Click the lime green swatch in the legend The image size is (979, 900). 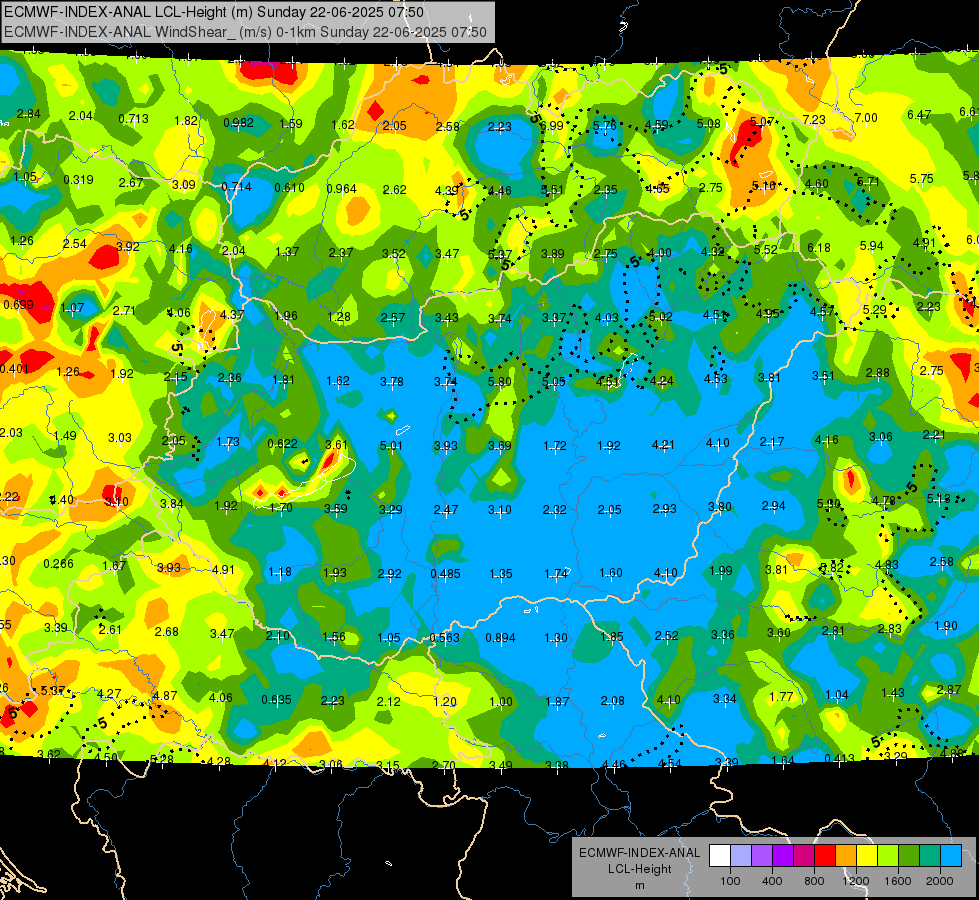[x=888, y=855]
